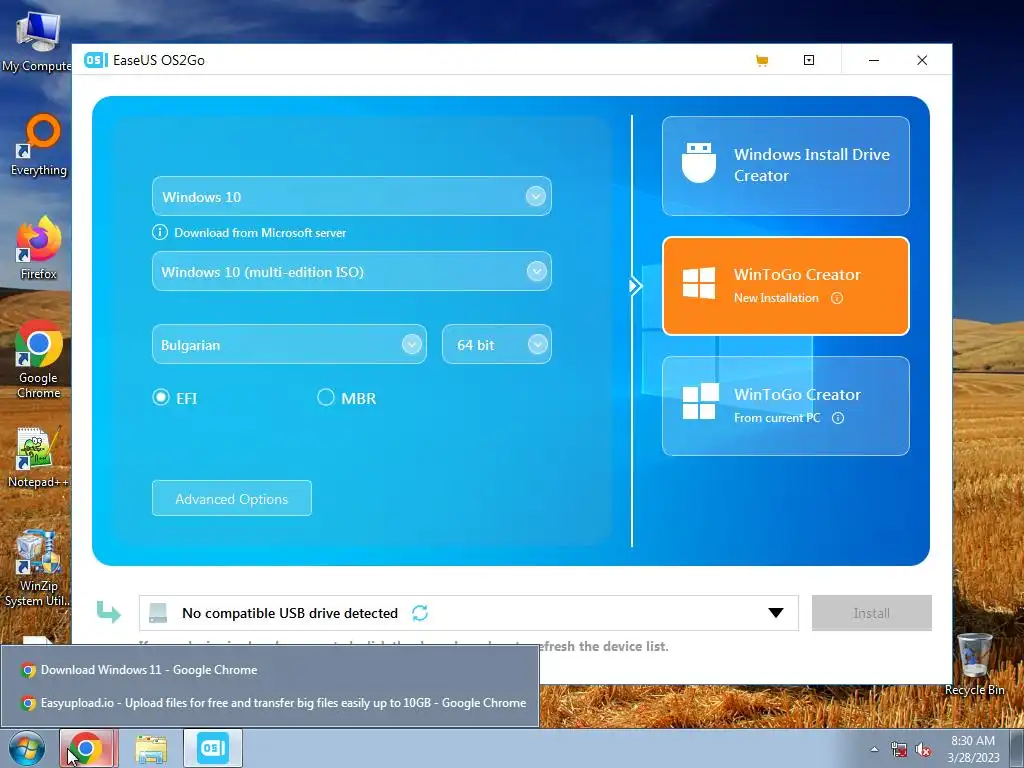Select the Google Chrome desktop shortcut

click(x=39, y=360)
